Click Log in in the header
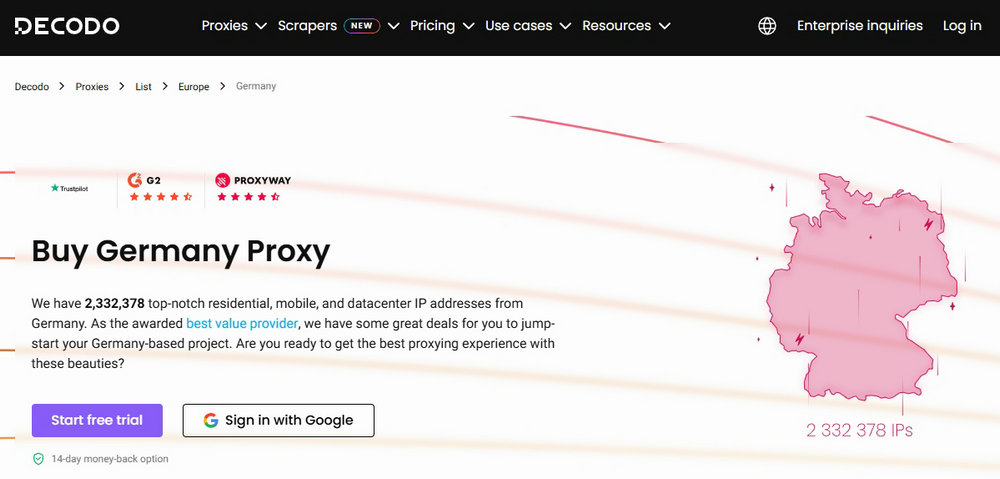 tap(962, 26)
